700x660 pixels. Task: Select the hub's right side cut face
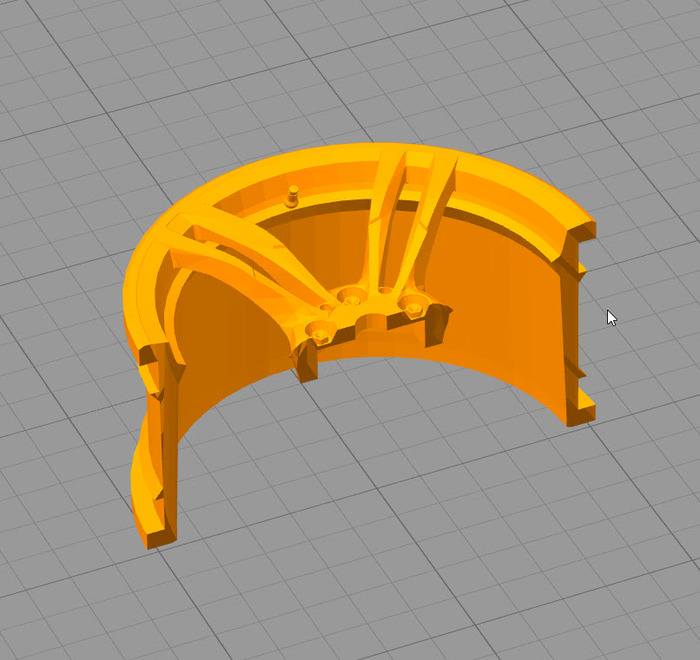point(437,326)
